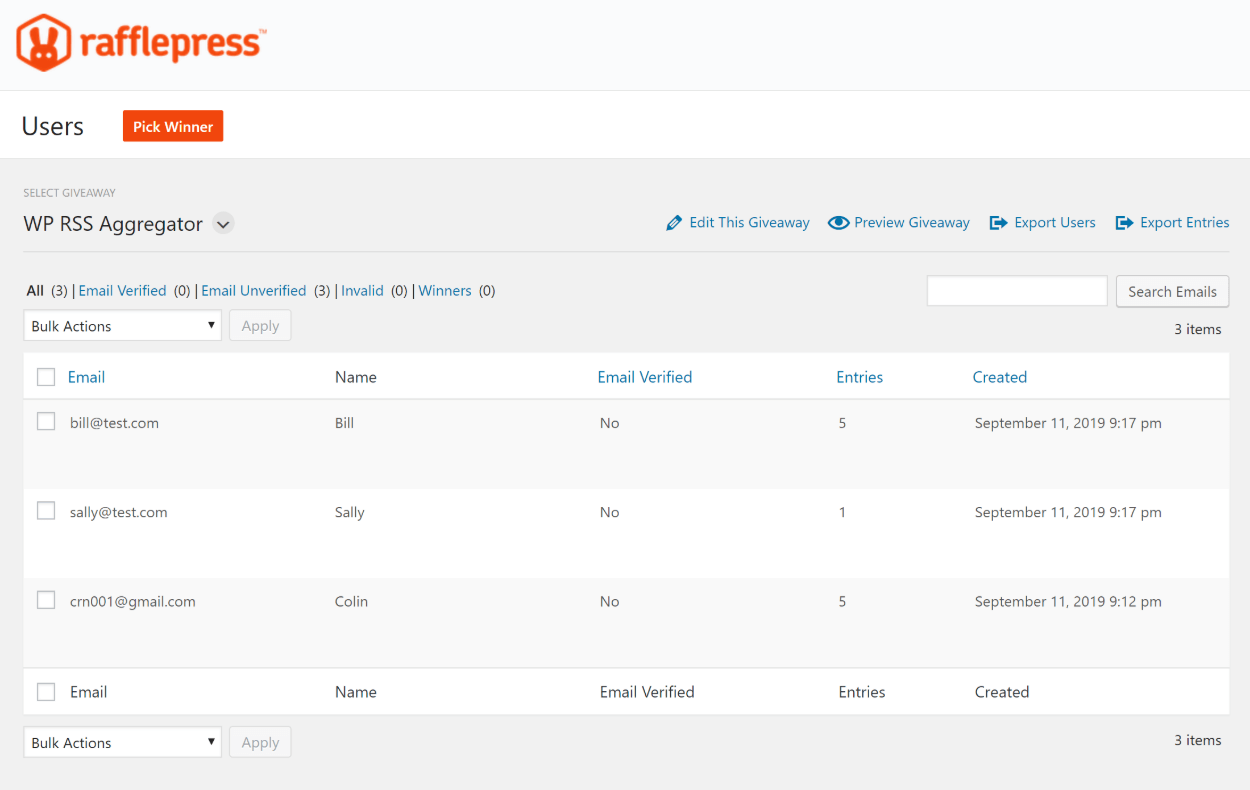1250x790 pixels.
Task: Click the September 11, 2019 9:12 pm date
Action: click(x=1068, y=602)
